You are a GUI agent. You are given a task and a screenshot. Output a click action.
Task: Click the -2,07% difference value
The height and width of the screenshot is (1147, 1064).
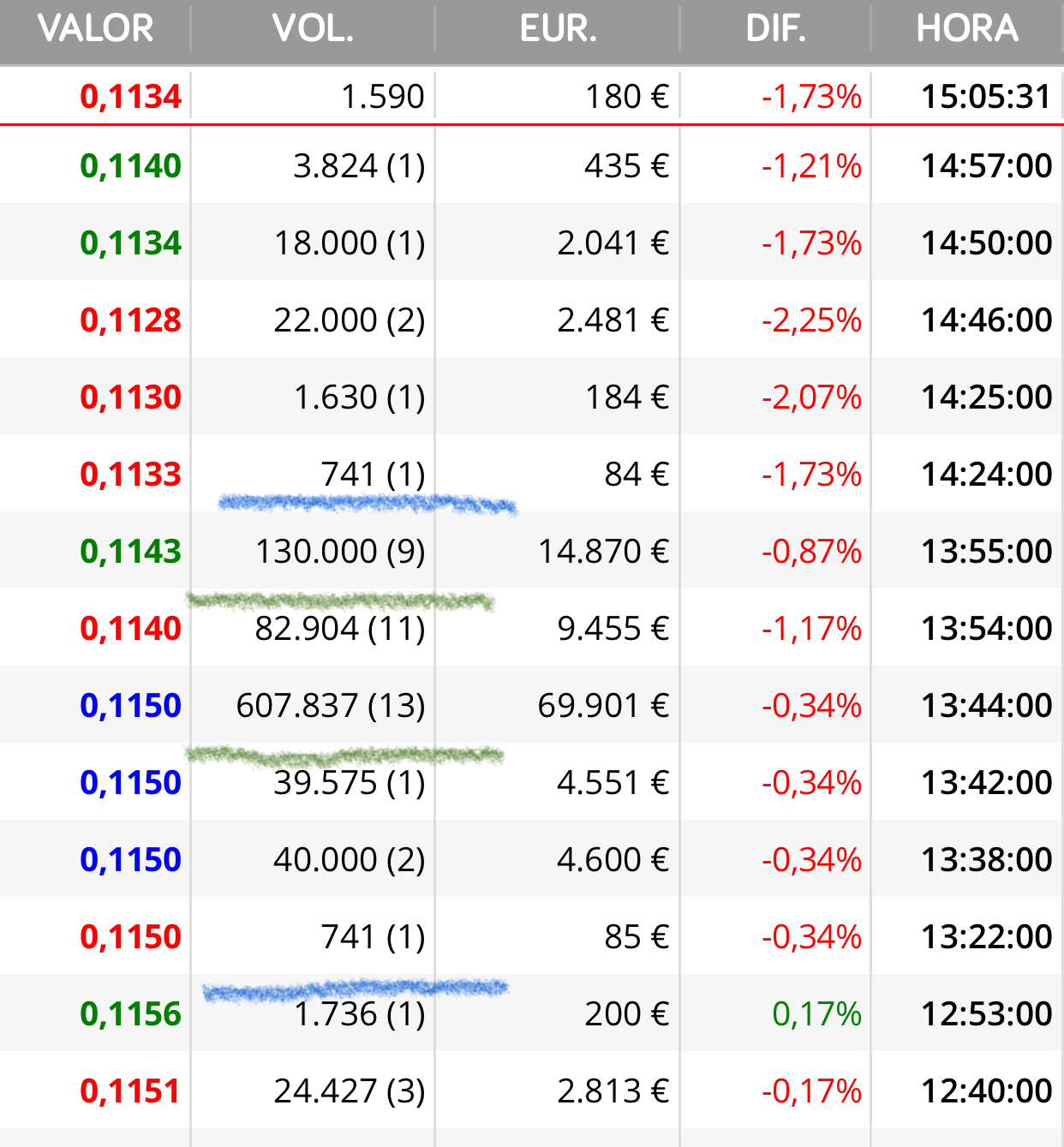click(x=811, y=397)
